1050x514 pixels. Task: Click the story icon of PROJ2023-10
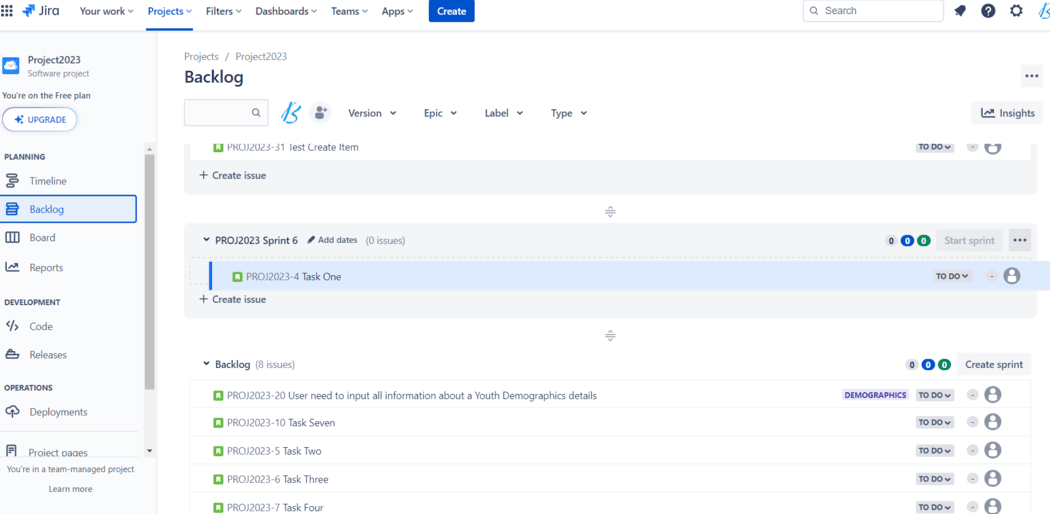pos(218,423)
